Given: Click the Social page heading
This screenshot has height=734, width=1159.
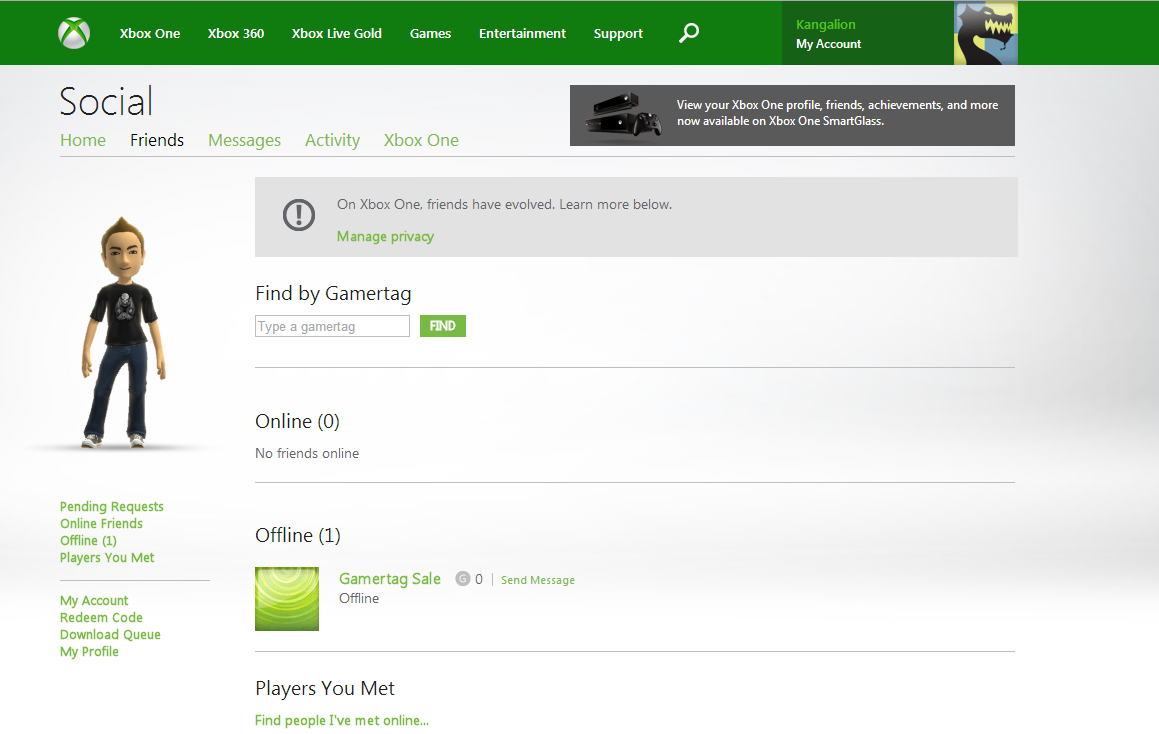Looking at the screenshot, I should click(106, 101).
